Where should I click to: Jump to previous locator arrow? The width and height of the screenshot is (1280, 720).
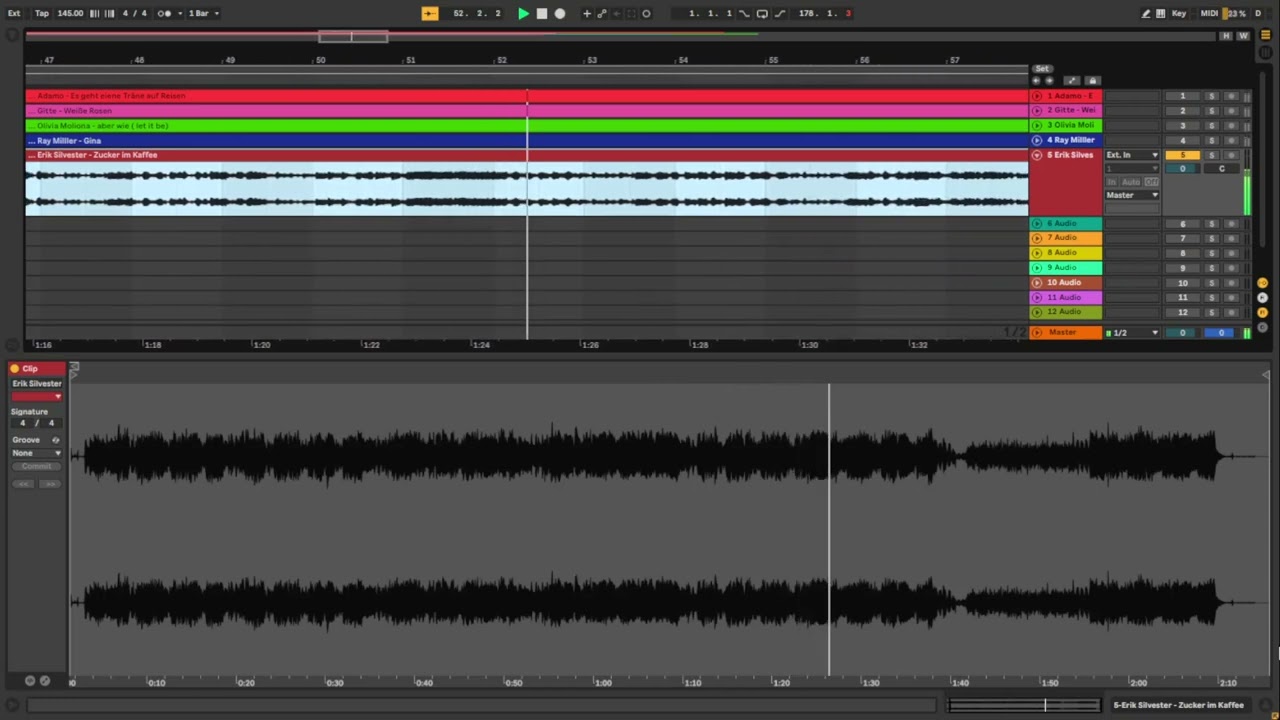[1036, 81]
